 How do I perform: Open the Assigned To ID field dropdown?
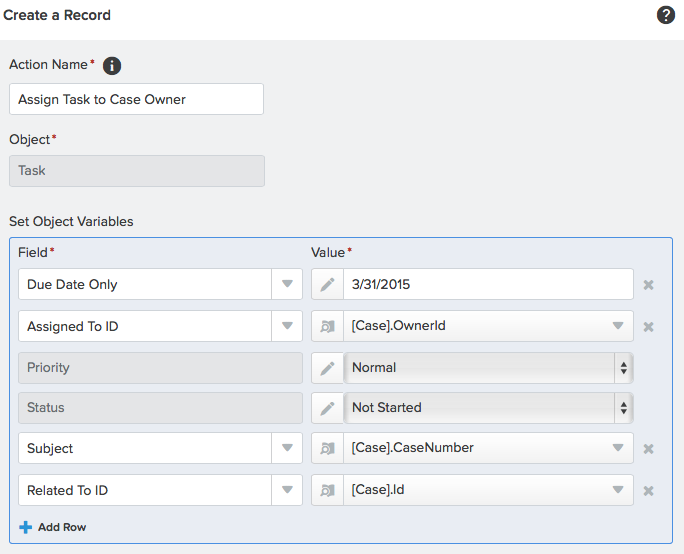point(287,326)
